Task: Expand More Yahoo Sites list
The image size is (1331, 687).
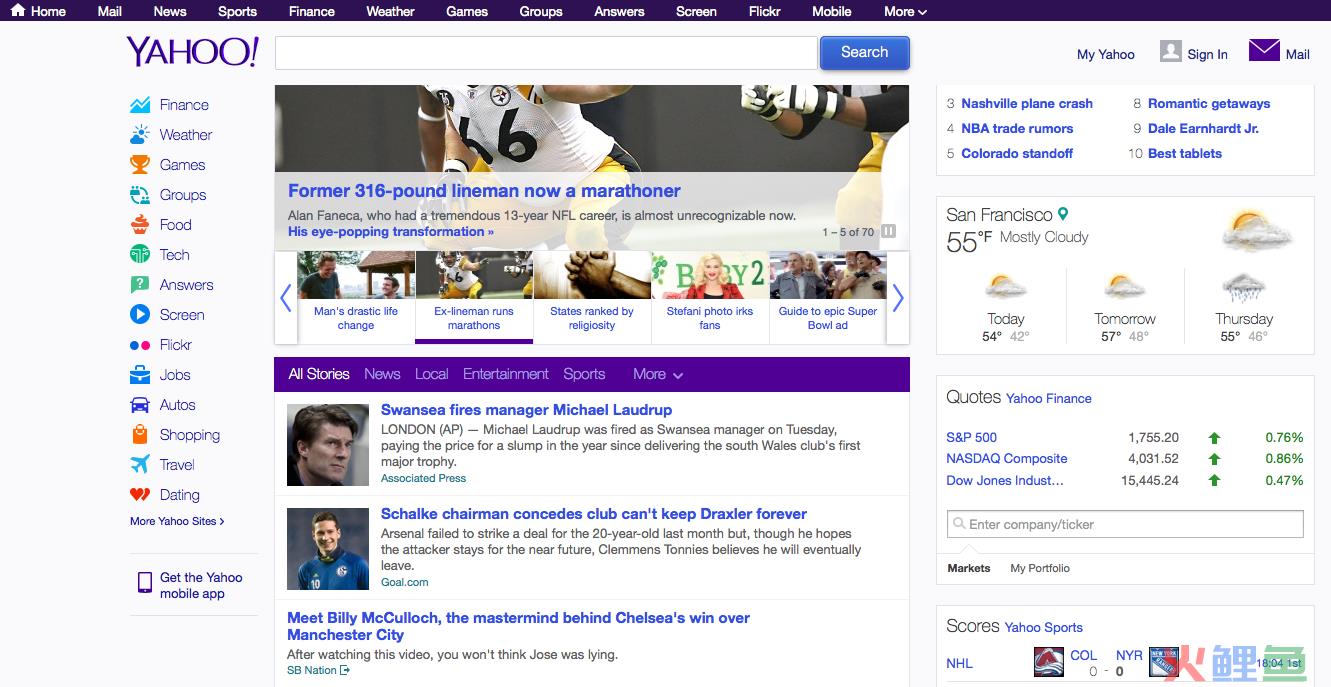Action: [177, 521]
